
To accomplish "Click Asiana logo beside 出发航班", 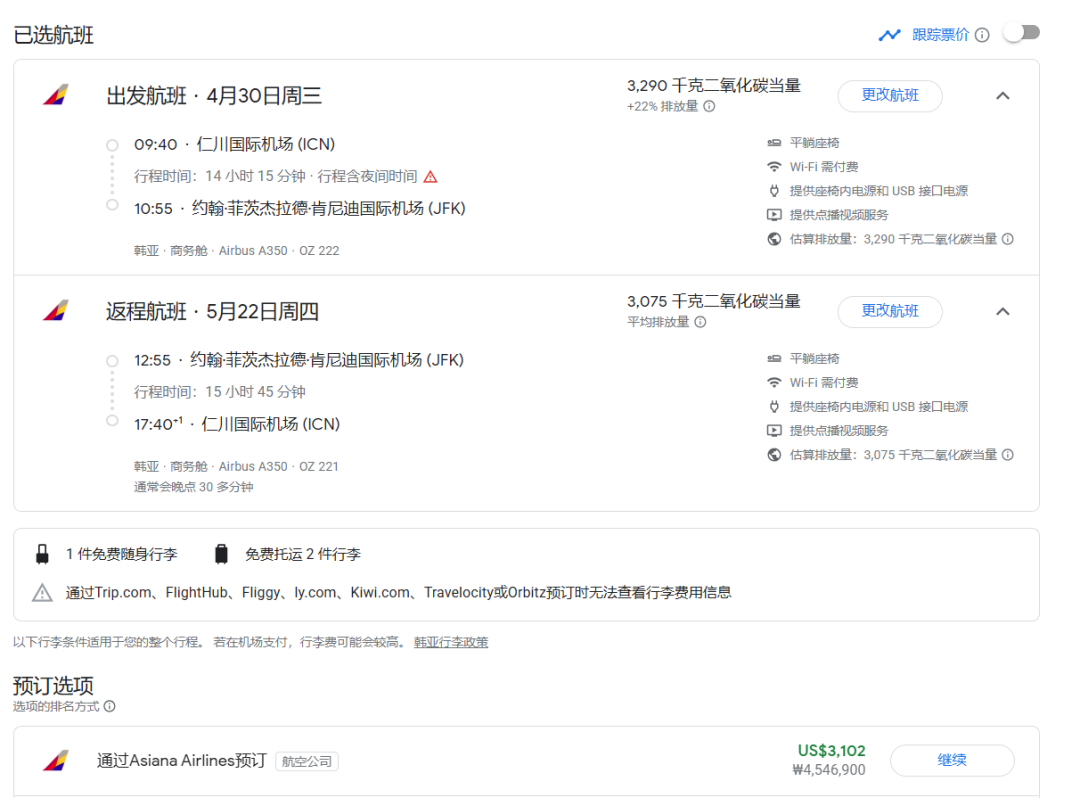I will coord(56,95).
